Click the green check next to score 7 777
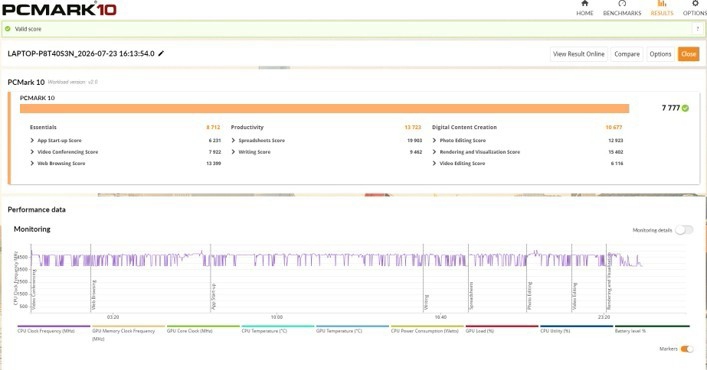The image size is (707, 370). point(685,108)
